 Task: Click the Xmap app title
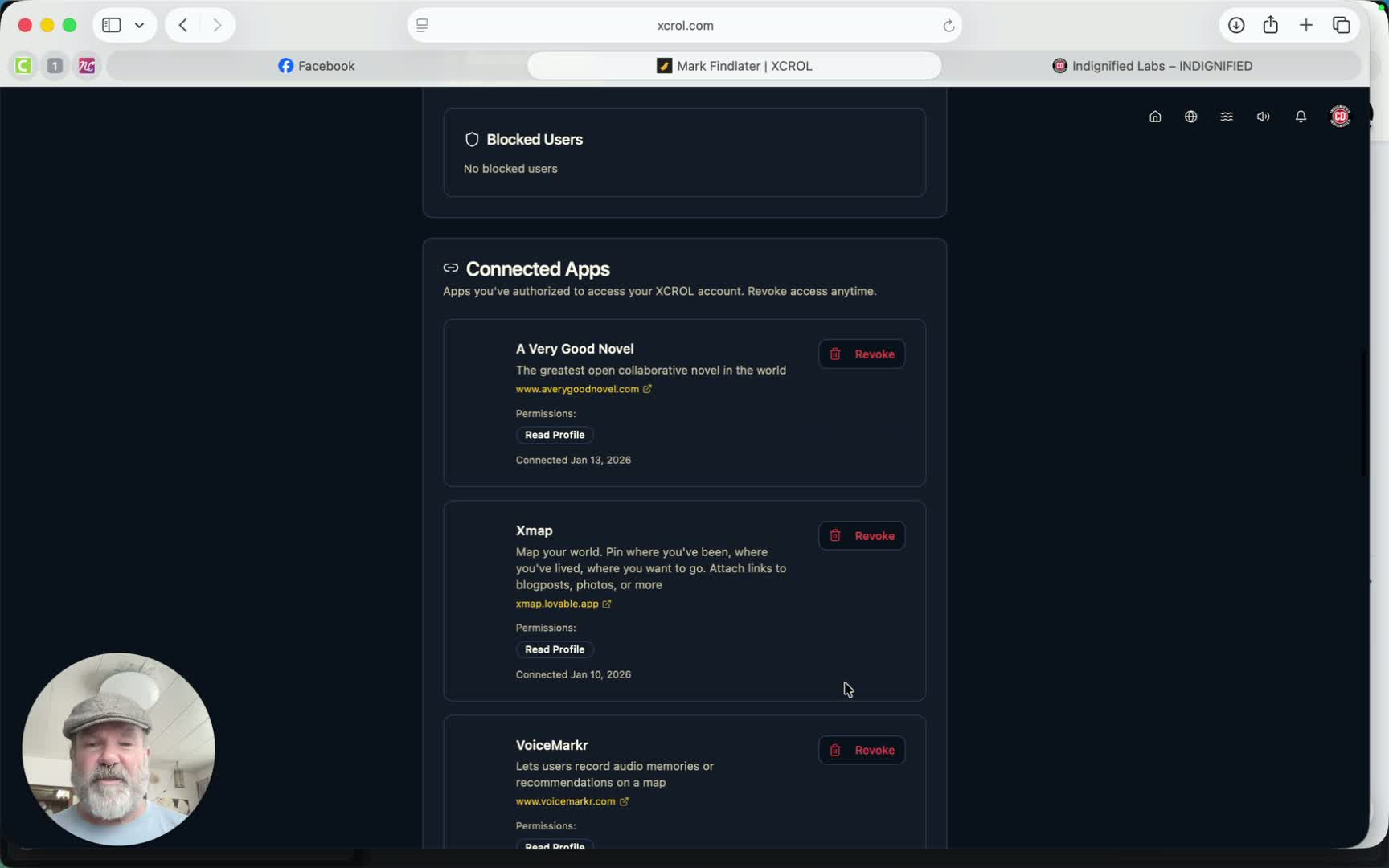535,530
